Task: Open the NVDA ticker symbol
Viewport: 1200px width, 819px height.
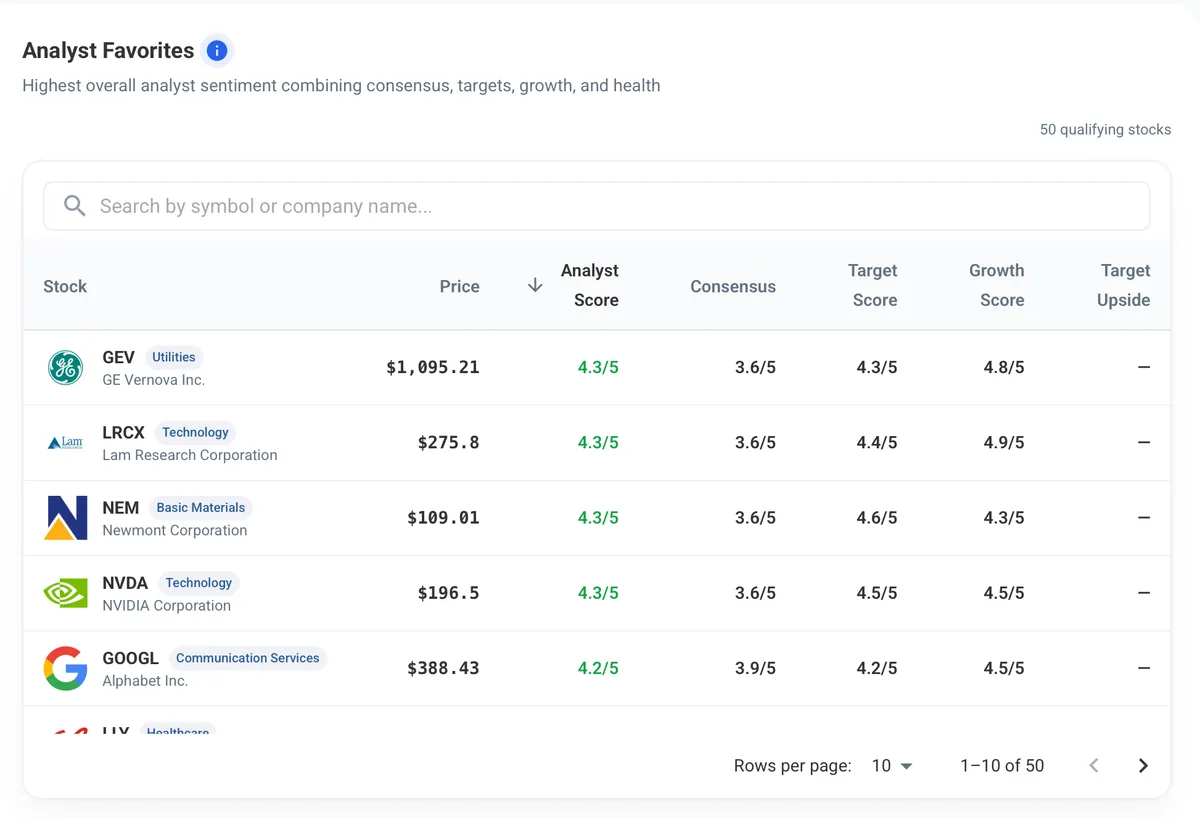Action: tap(125, 582)
